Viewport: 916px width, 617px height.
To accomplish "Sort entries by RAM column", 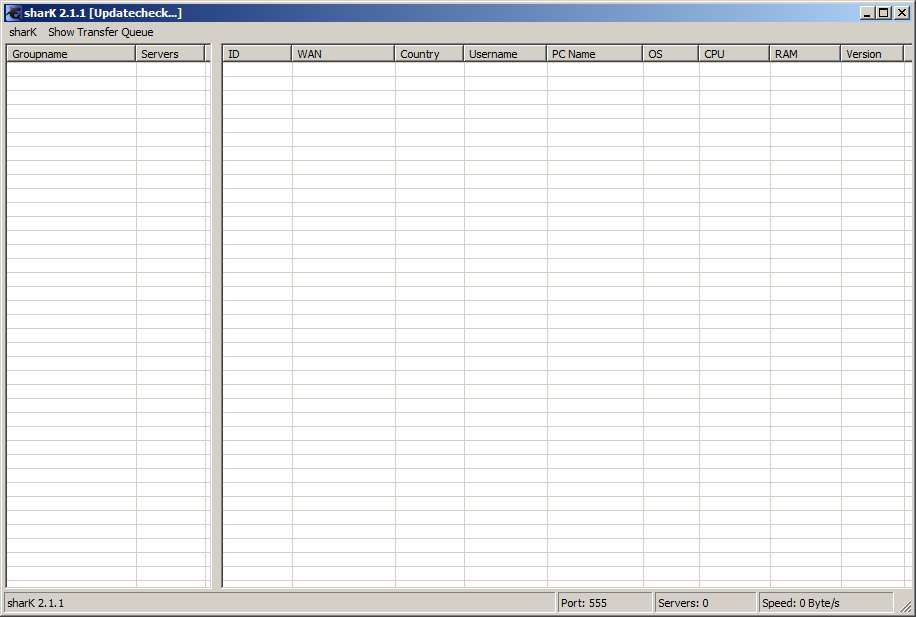I will [805, 54].
